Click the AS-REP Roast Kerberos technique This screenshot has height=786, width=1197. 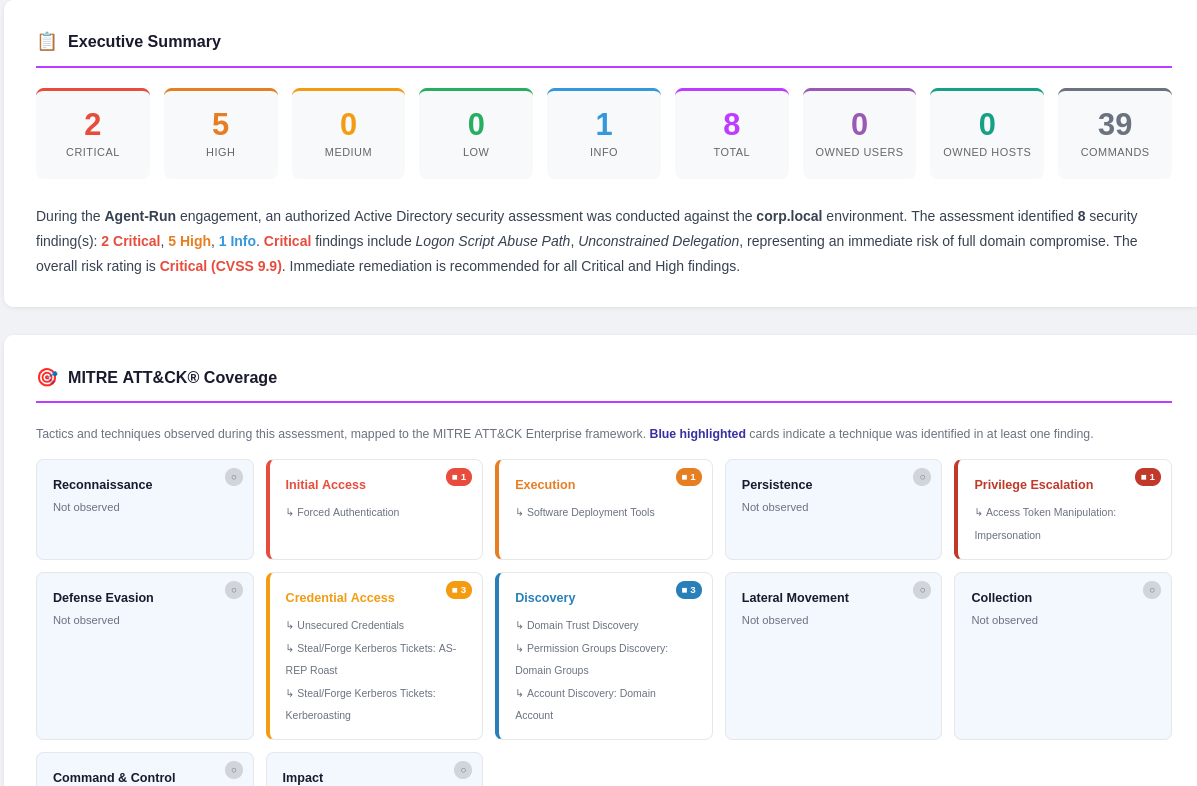(371, 659)
